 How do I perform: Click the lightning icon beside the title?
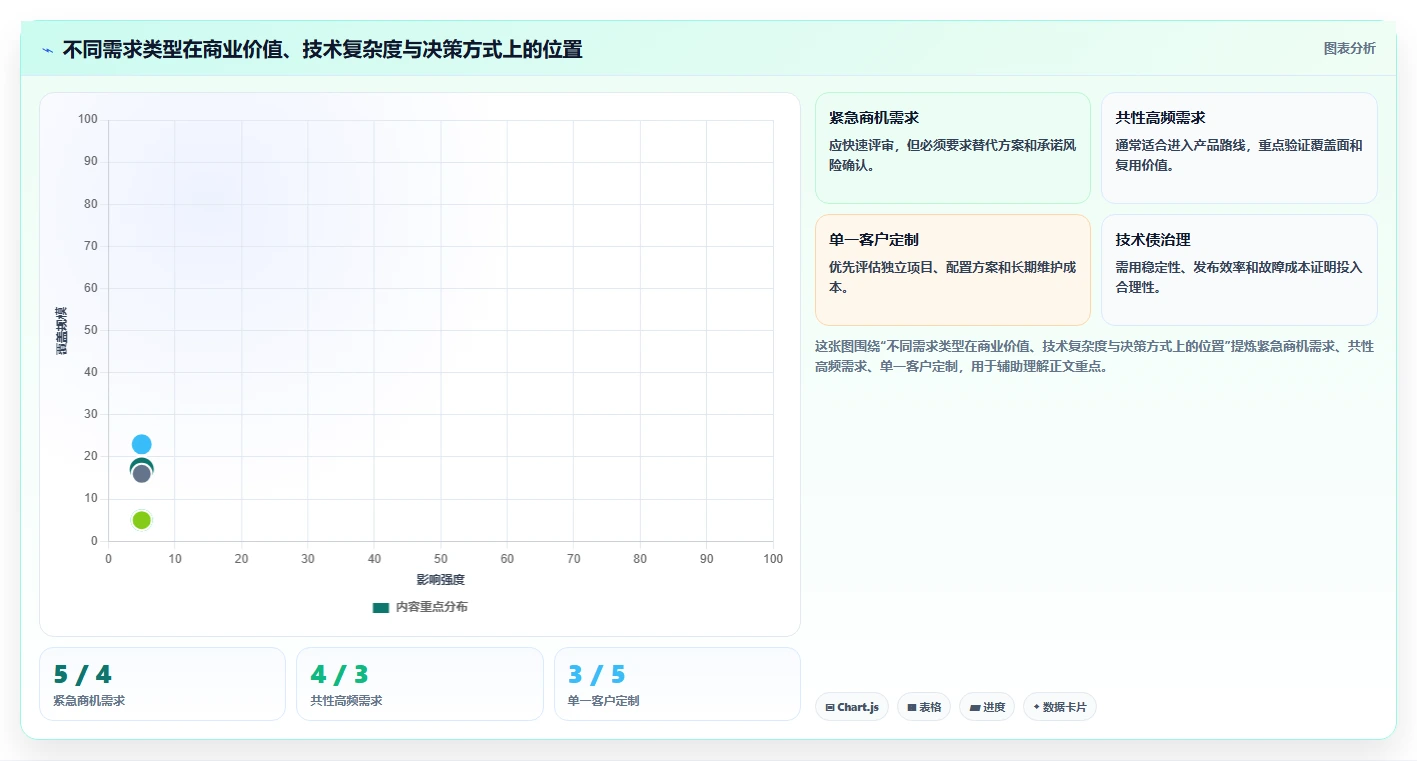point(47,50)
